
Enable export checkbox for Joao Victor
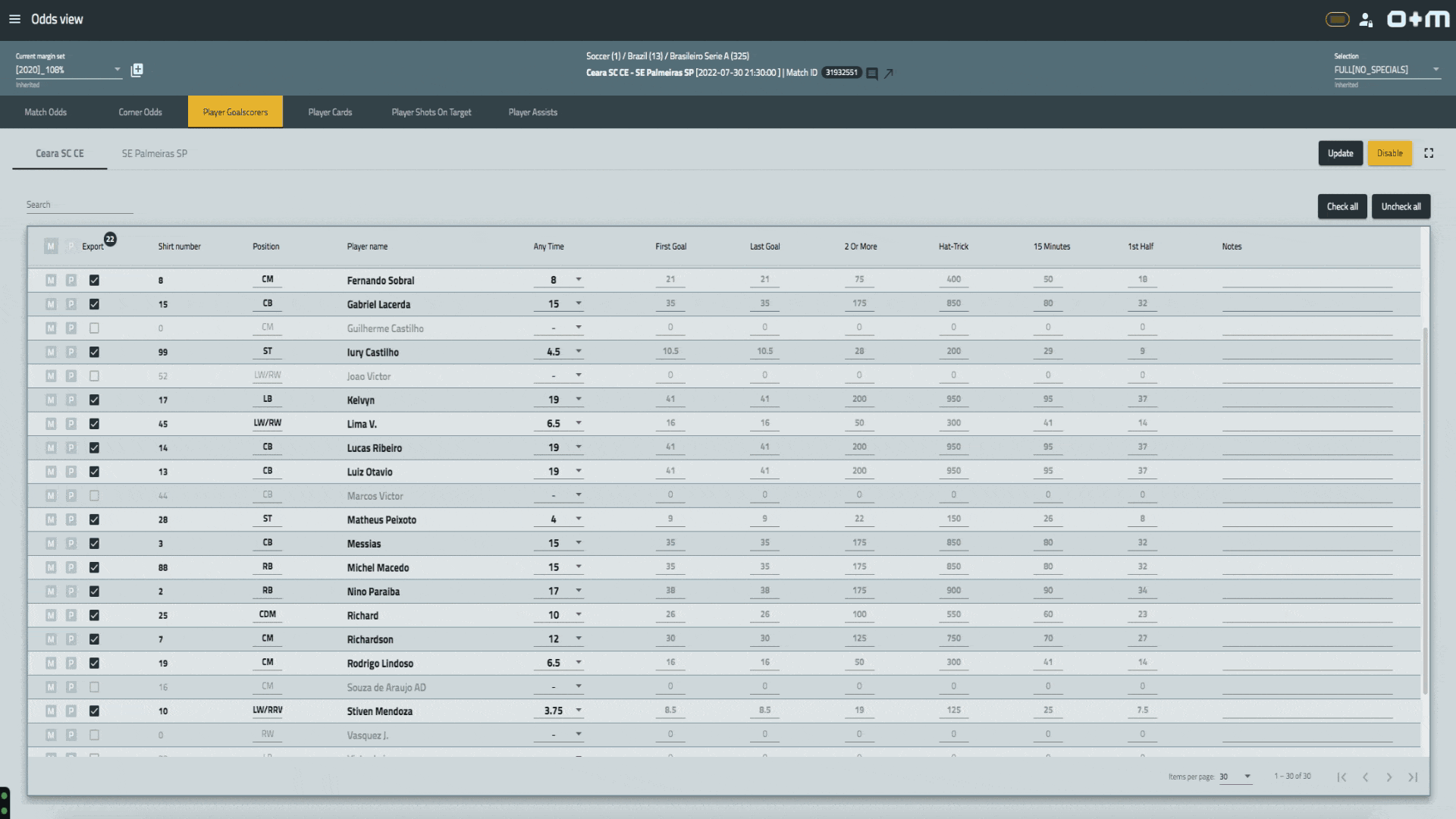(94, 376)
